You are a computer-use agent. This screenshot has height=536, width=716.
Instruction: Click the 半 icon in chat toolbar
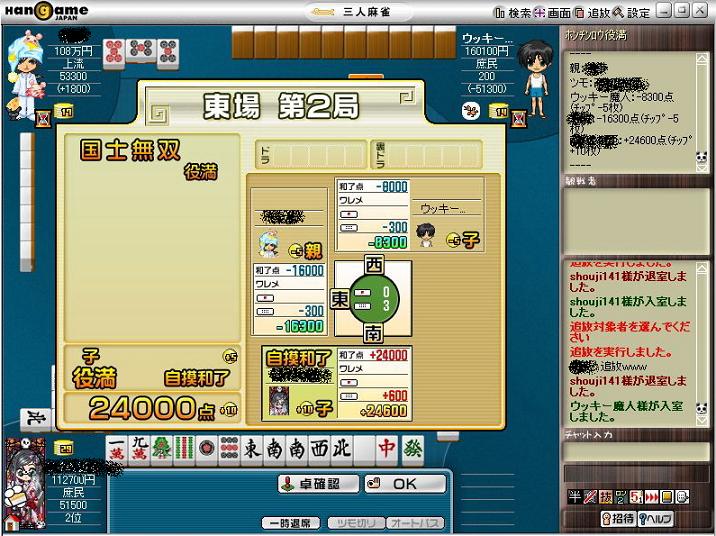tap(574, 497)
